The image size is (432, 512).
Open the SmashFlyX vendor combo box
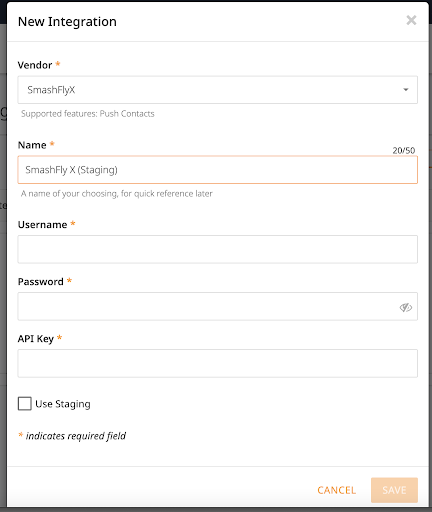pos(217,90)
